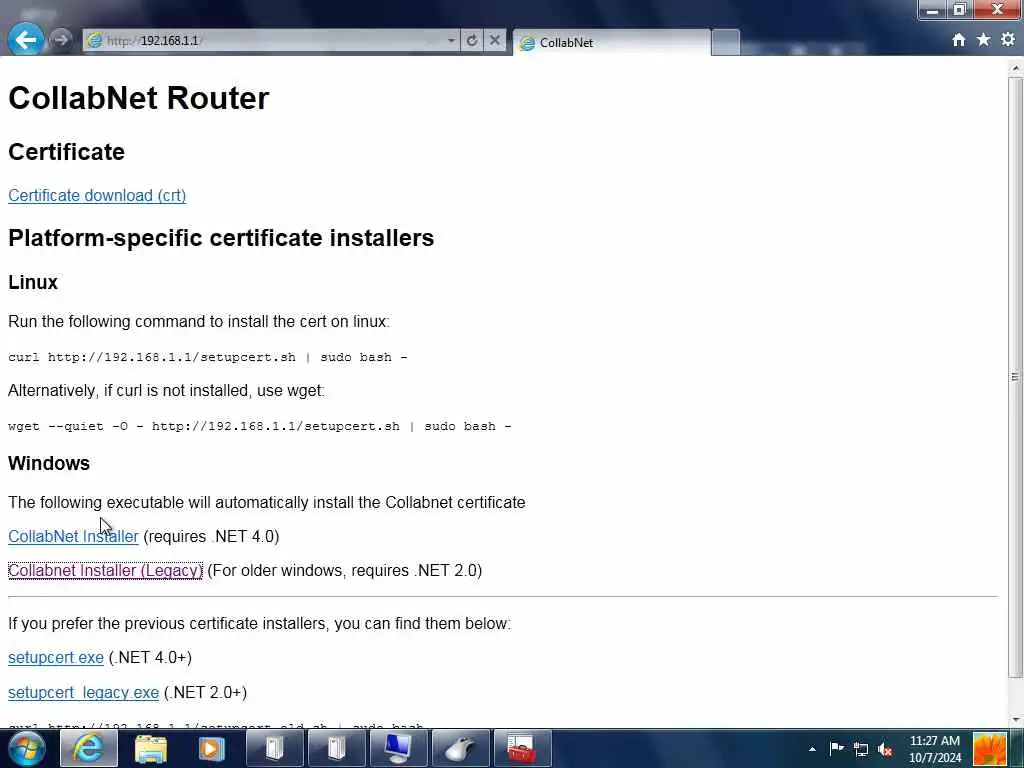The image size is (1024, 768).
Task: Click the vertical scrollbar thumb
Action: click(1016, 377)
